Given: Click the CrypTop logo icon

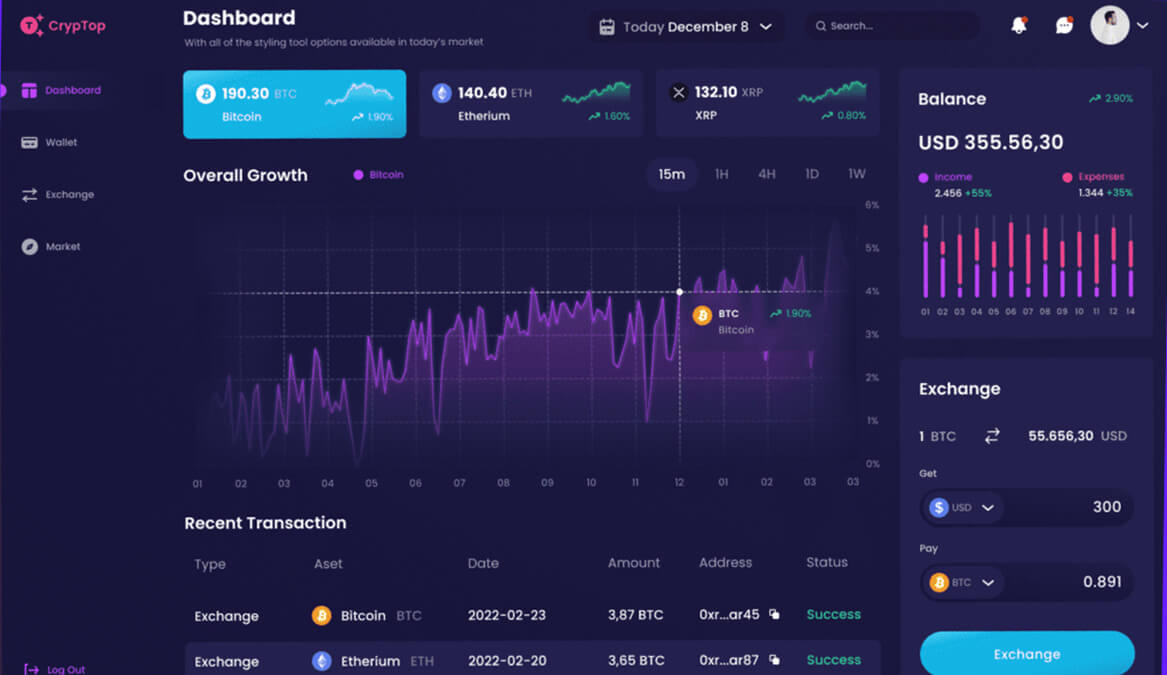Looking at the screenshot, I should pyautogui.click(x=31, y=26).
